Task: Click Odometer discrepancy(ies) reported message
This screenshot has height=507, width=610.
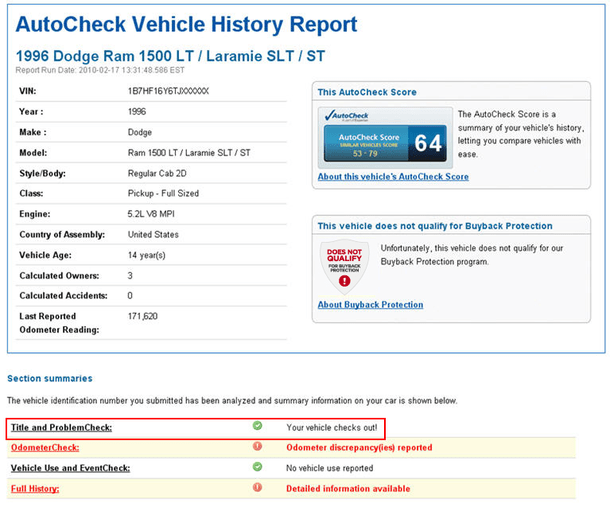Action: point(359,448)
